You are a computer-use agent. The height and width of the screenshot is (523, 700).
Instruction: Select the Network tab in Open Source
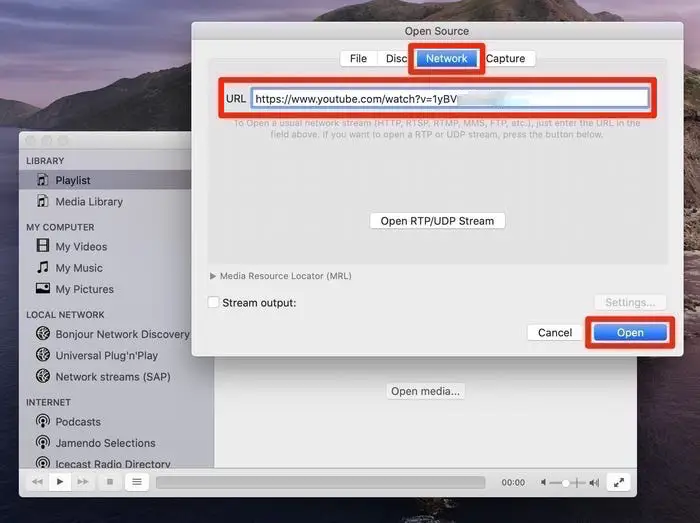click(446, 58)
